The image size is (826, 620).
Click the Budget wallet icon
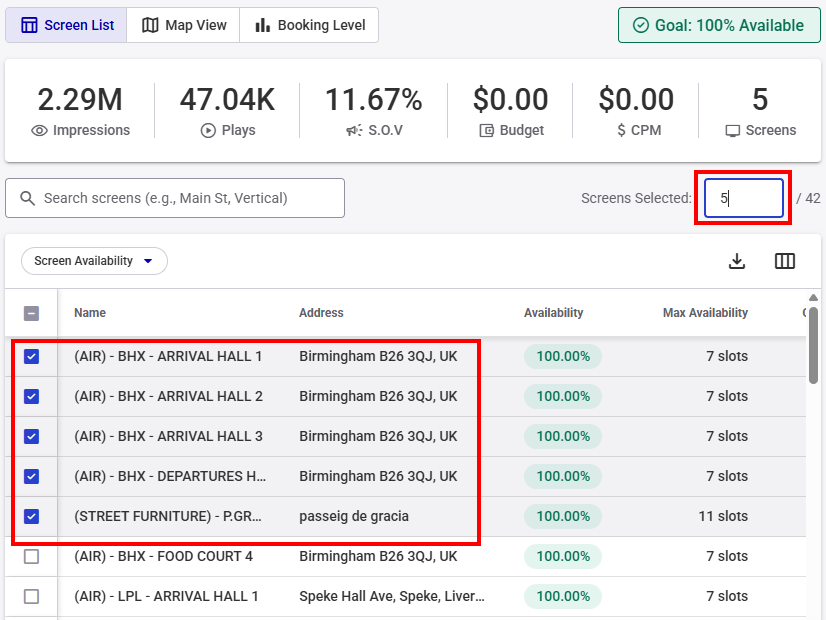(487, 130)
